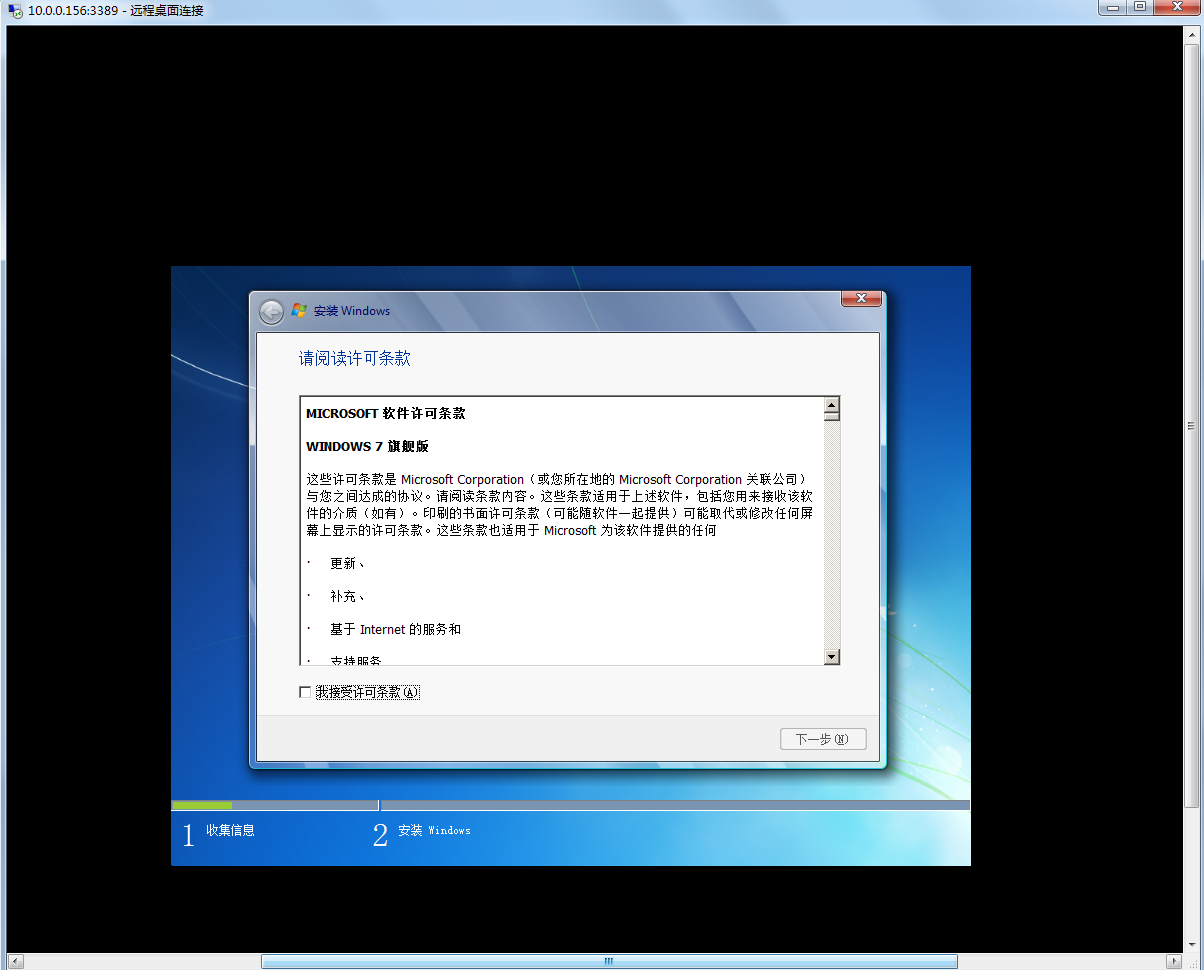Click the bullet item 更新、
The image size is (1204, 970).
(347, 563)
